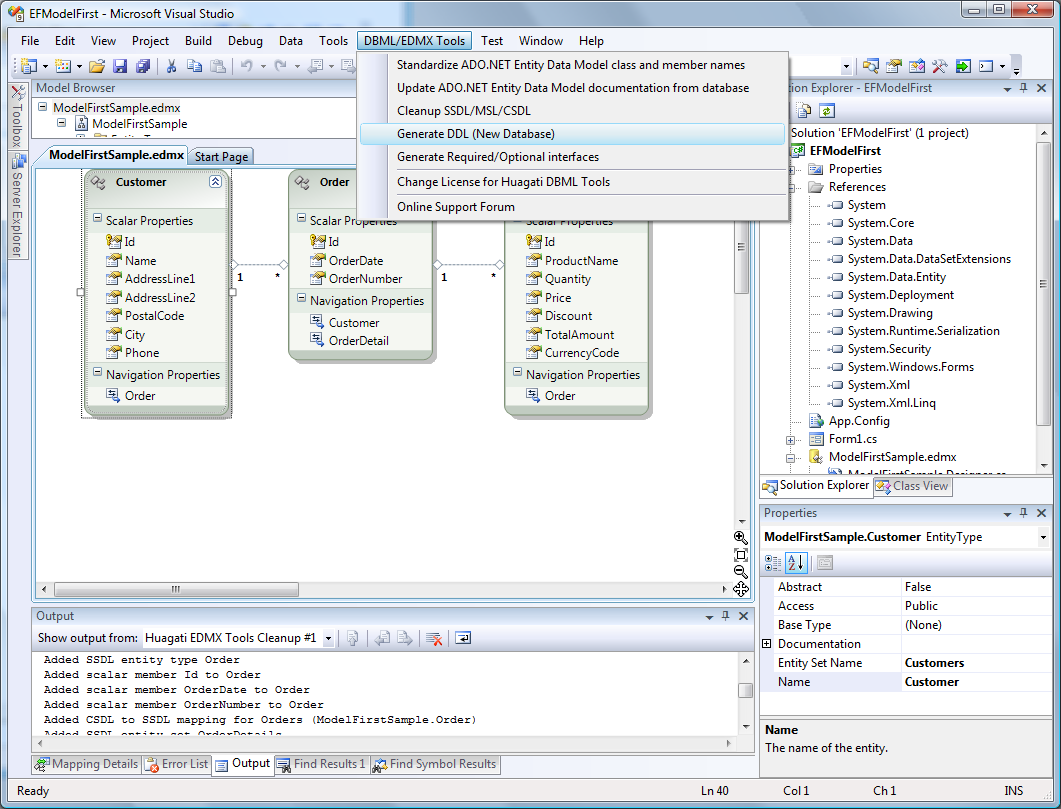
Task: Switch to the Class View tab
Action: tap(912, 486)
